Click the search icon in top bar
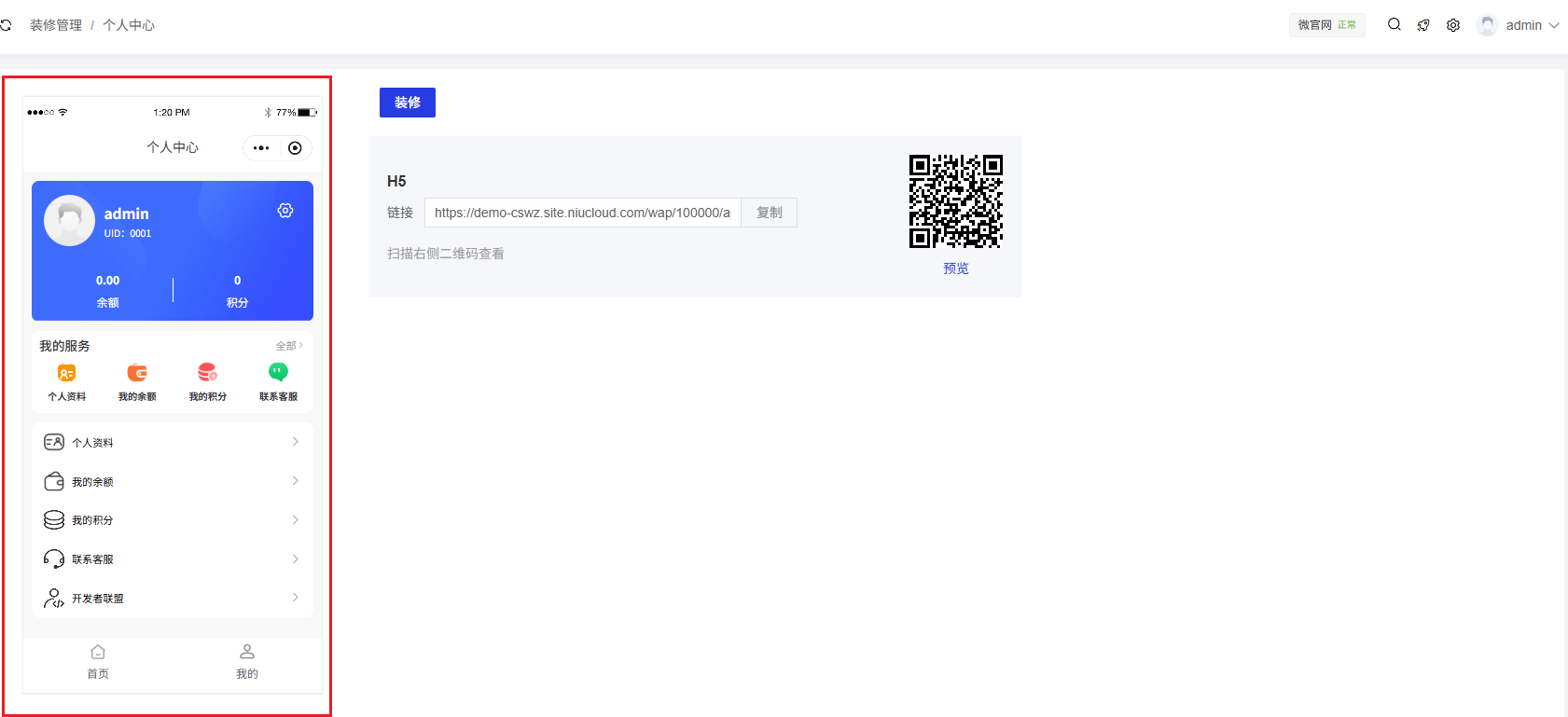1568x717 pixels. [1394, 25]
